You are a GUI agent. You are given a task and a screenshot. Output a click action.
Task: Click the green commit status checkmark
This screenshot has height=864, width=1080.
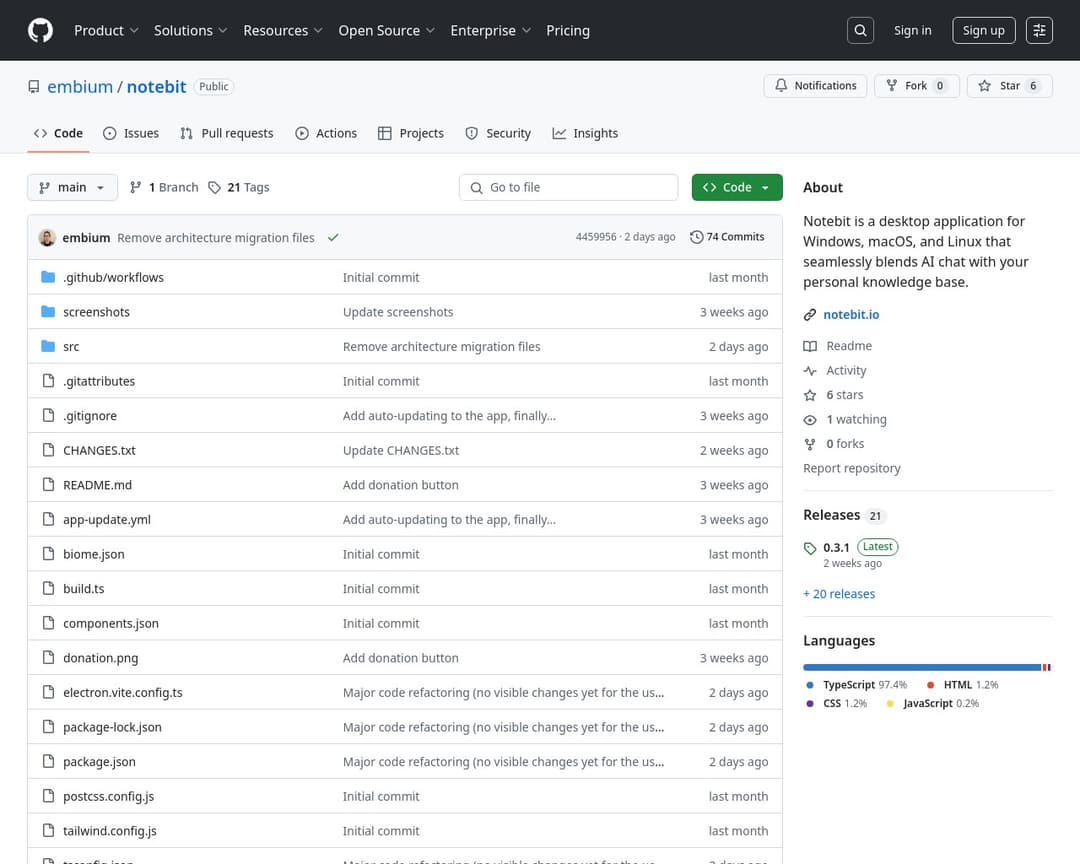pyautogui.click(x=333, y=237)
